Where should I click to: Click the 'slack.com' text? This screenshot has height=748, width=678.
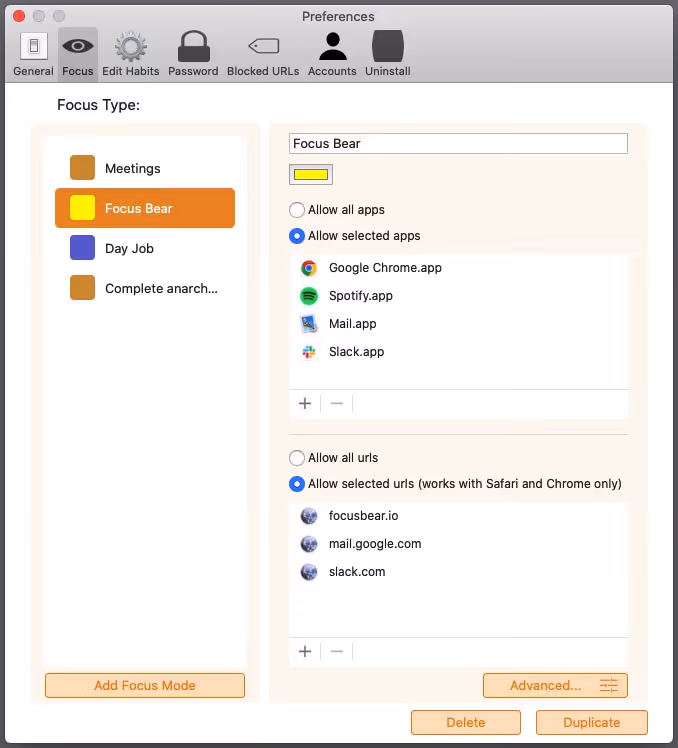(357, 572)
